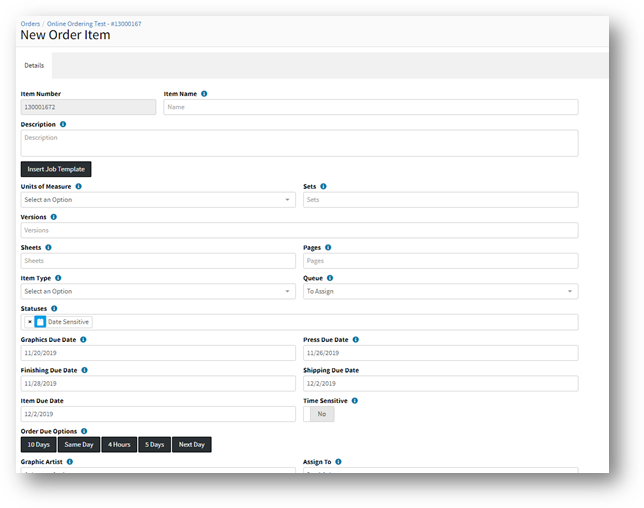The width and height of the screenshot is (644, 508).
Task: Click the Units of Measure info icon
Action: point(78,186)
